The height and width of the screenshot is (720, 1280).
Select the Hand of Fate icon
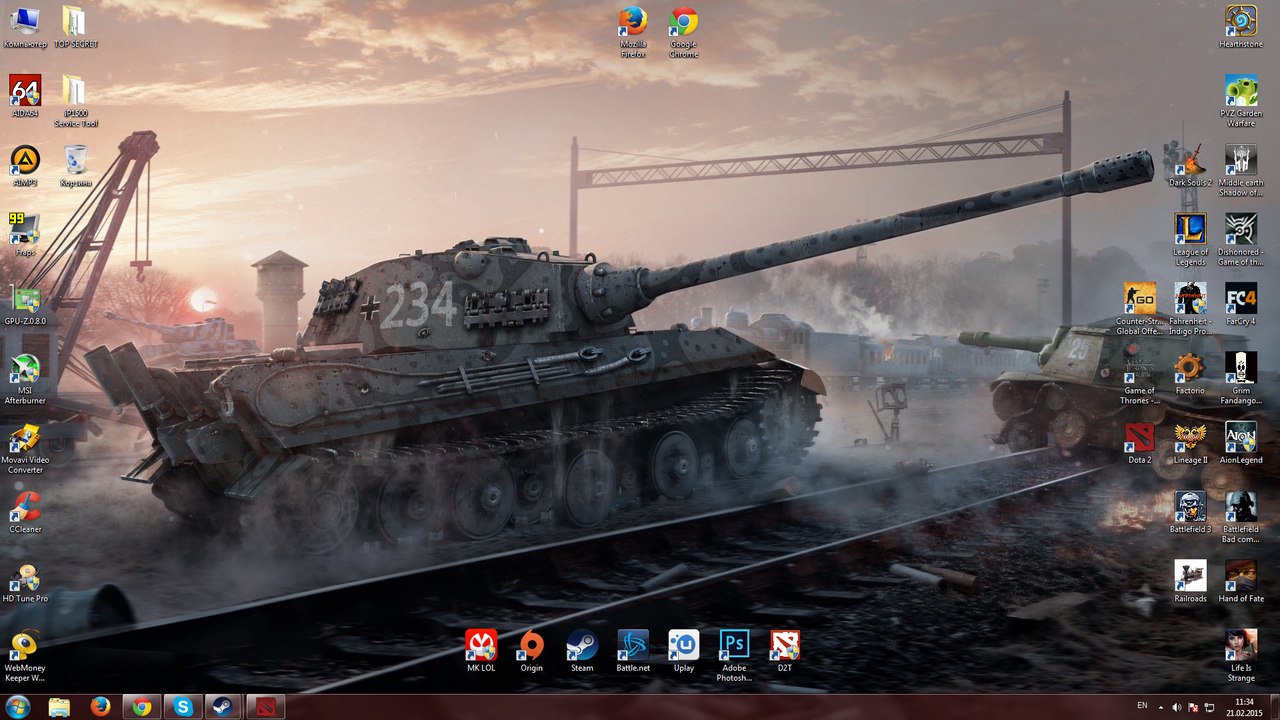(x=1241, y=582)
